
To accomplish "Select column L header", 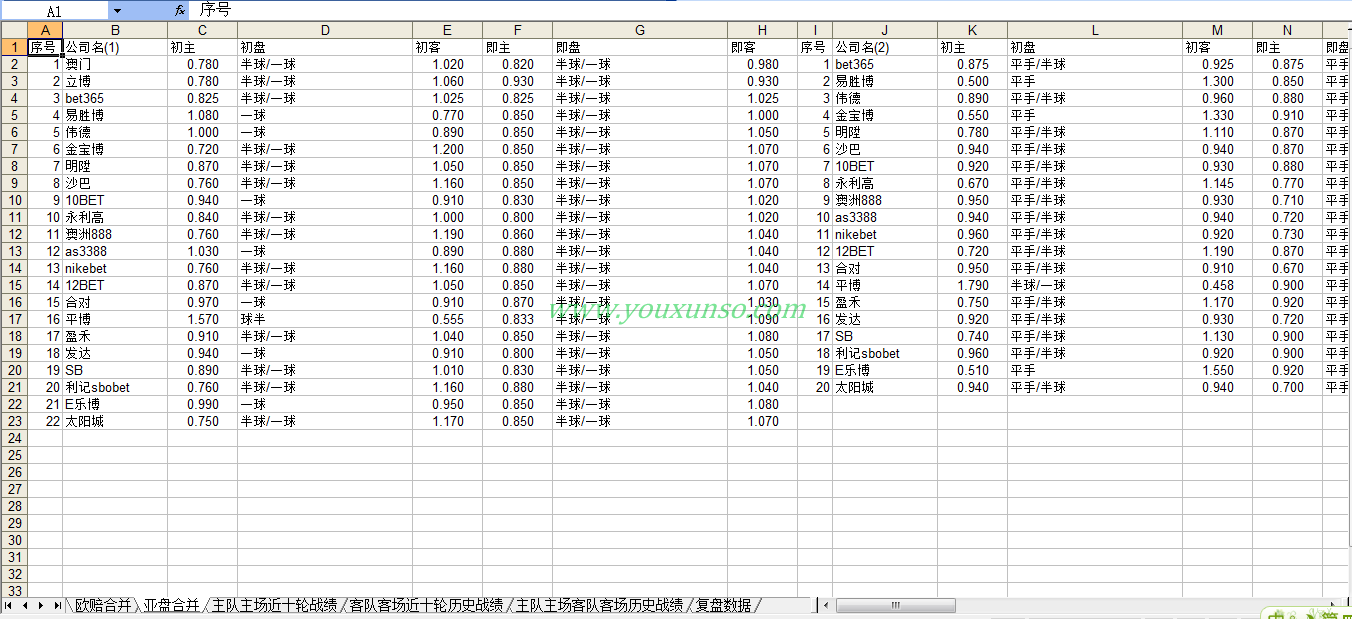I will 1095,30.
